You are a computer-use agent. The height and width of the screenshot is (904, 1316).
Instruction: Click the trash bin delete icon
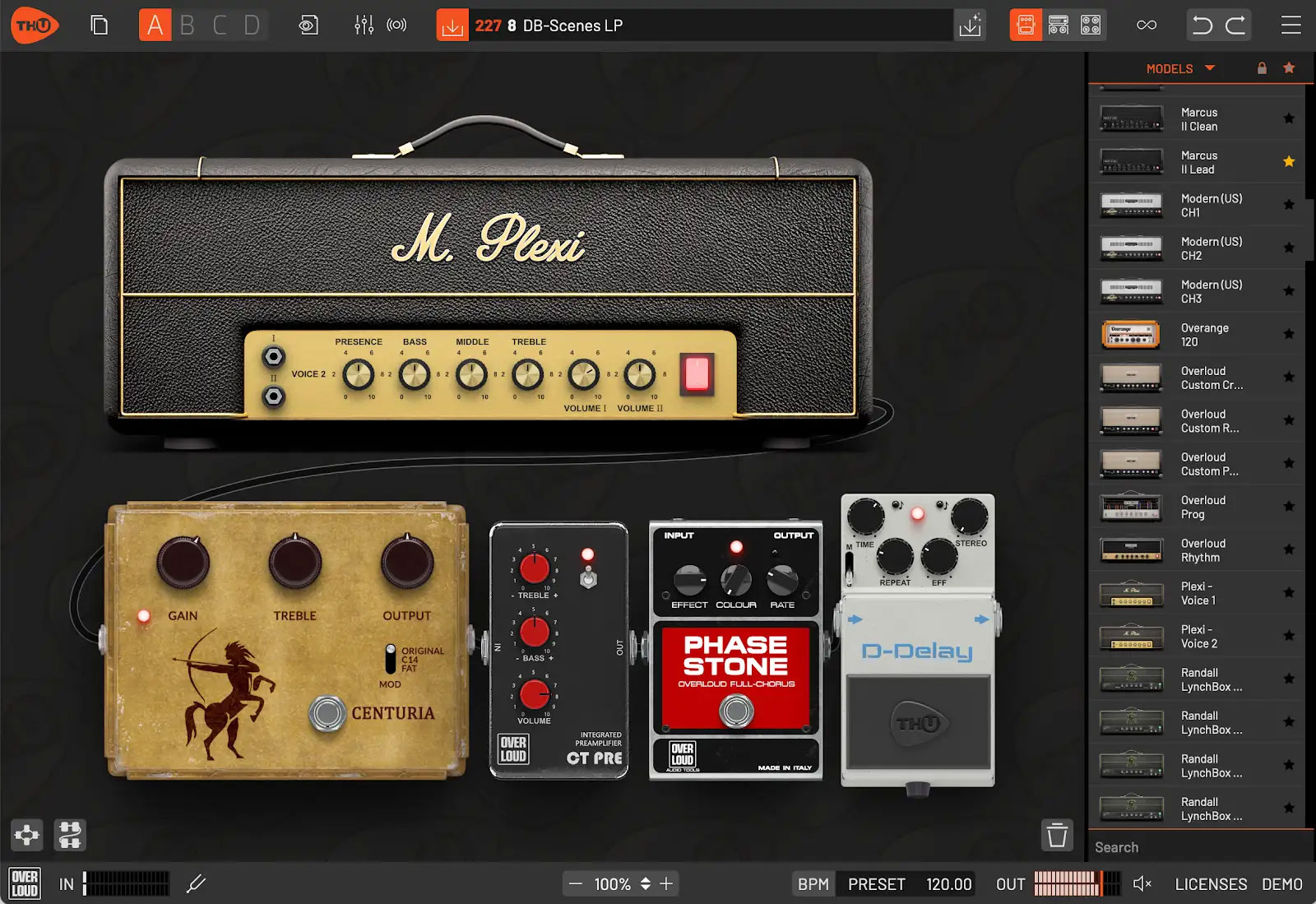(x=1057, y=835)
